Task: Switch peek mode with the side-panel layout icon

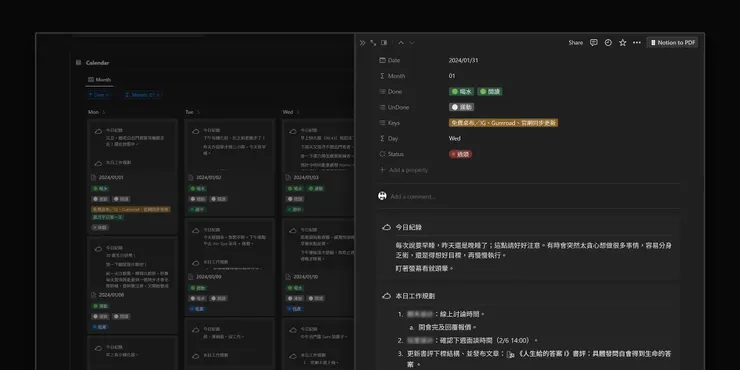Action: tap(384, 42)
